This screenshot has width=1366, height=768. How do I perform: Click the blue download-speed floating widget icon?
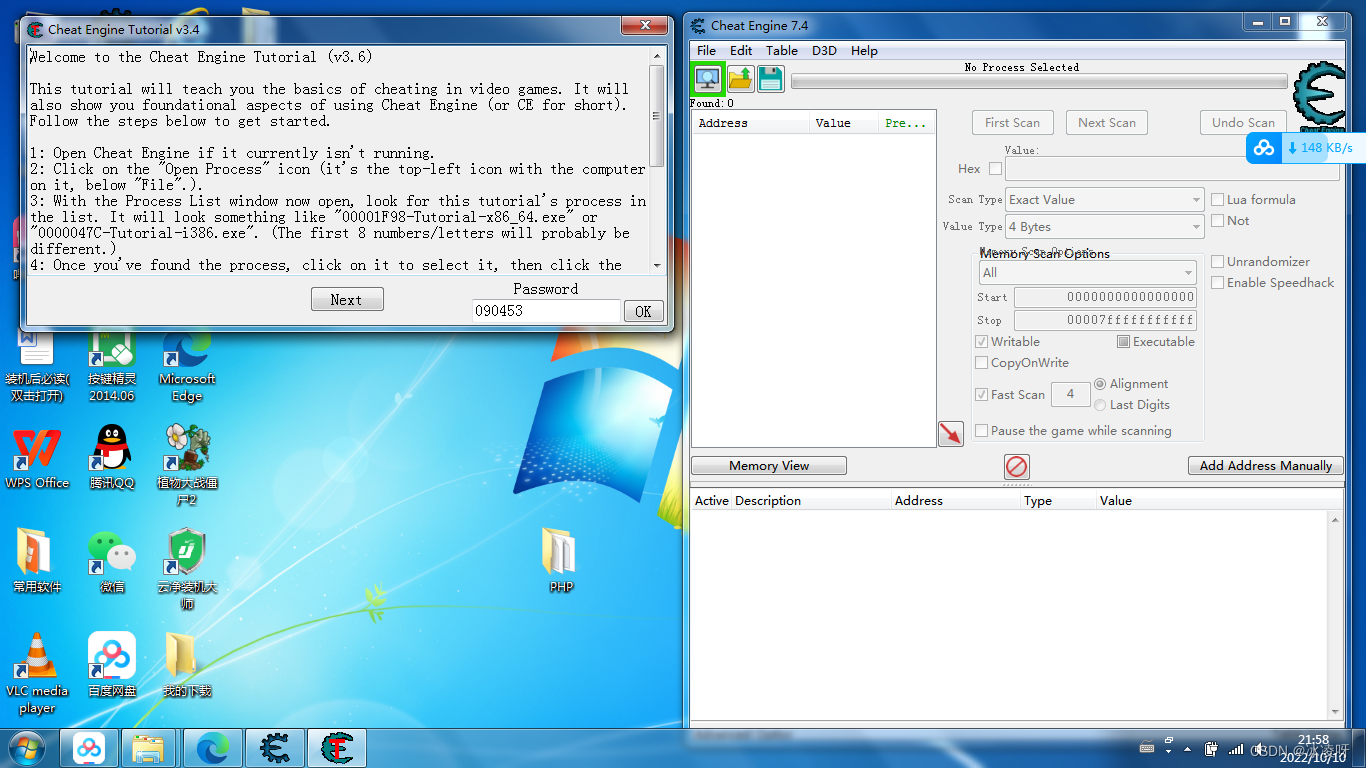click(x=1264, y=148)
